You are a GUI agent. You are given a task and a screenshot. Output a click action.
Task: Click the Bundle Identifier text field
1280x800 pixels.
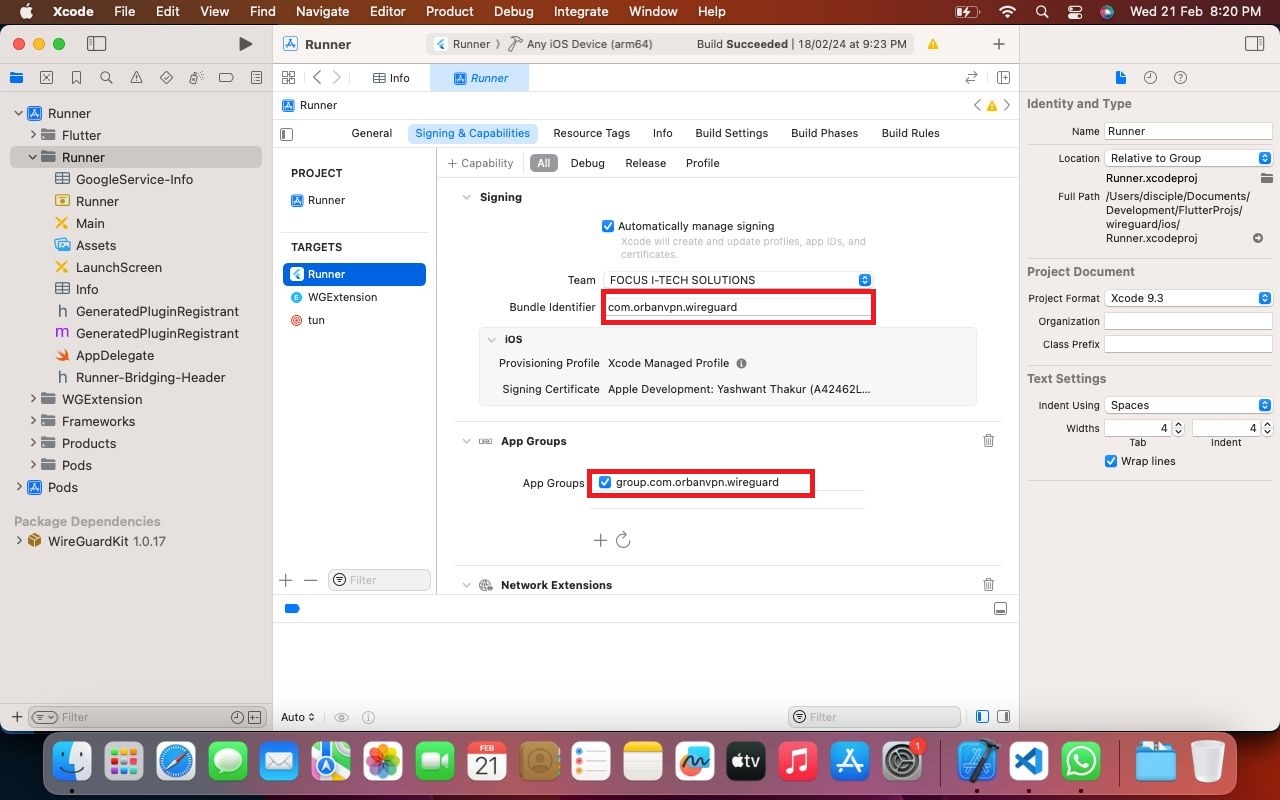[738, 307]
